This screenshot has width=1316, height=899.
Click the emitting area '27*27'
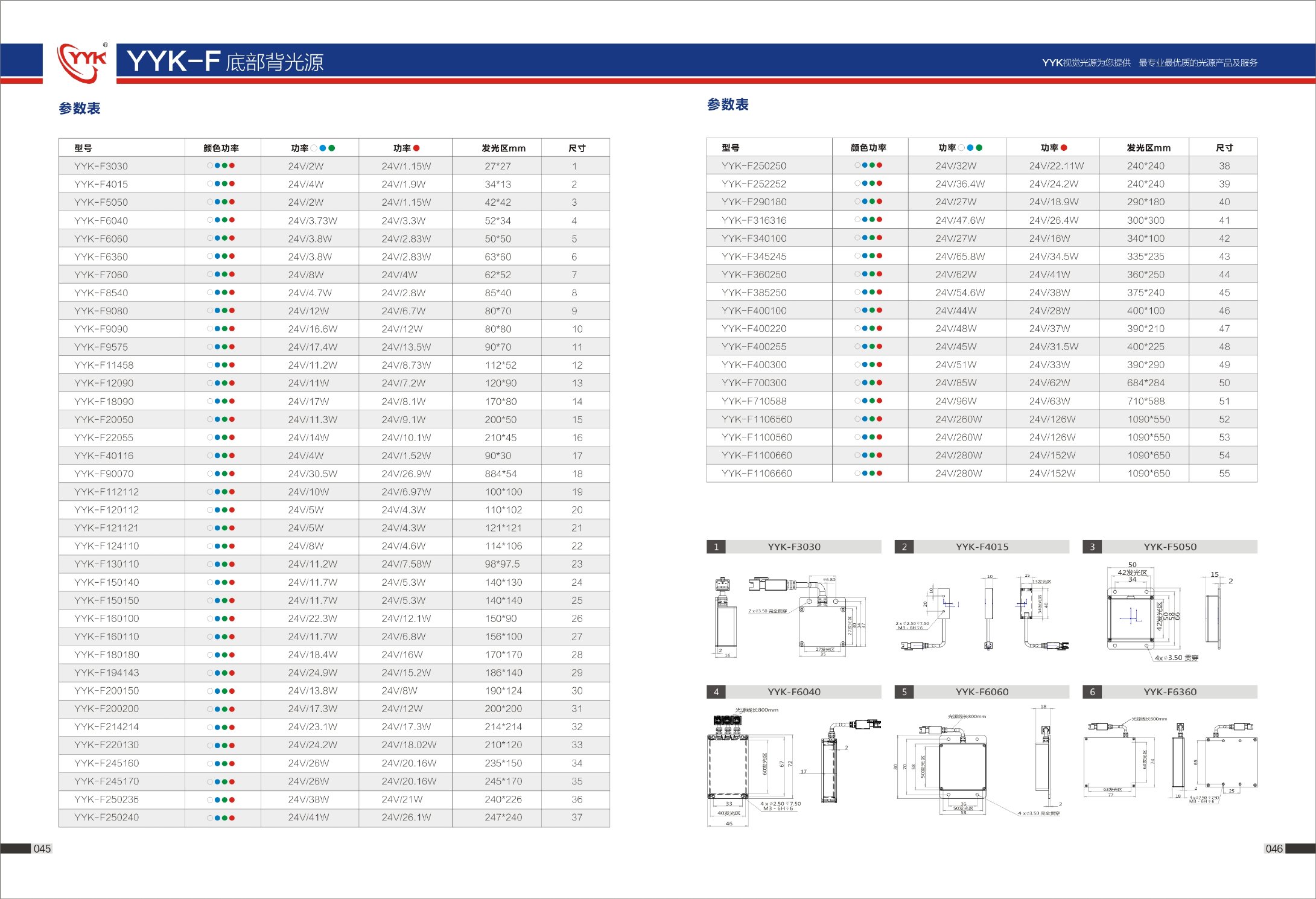[x=498, y=166]
